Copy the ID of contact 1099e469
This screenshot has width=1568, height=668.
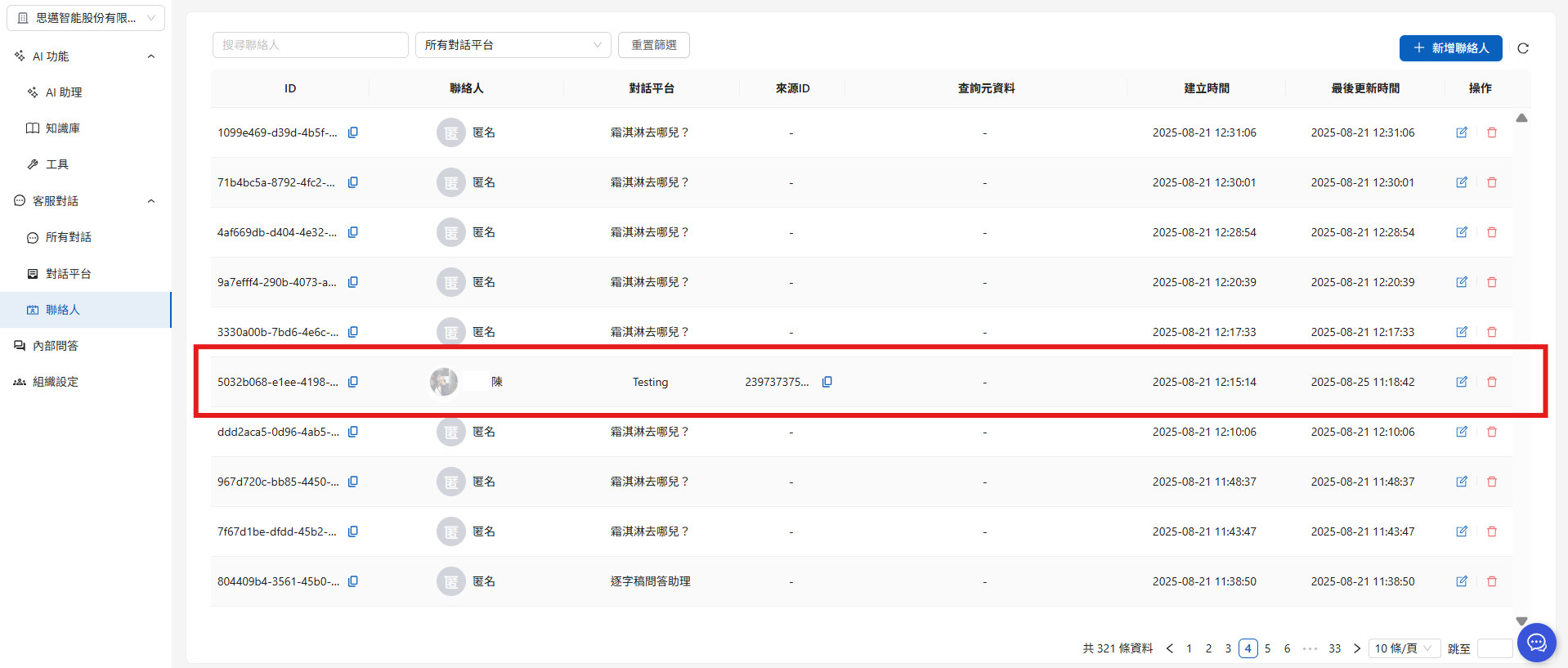click(x=353, y=132)
